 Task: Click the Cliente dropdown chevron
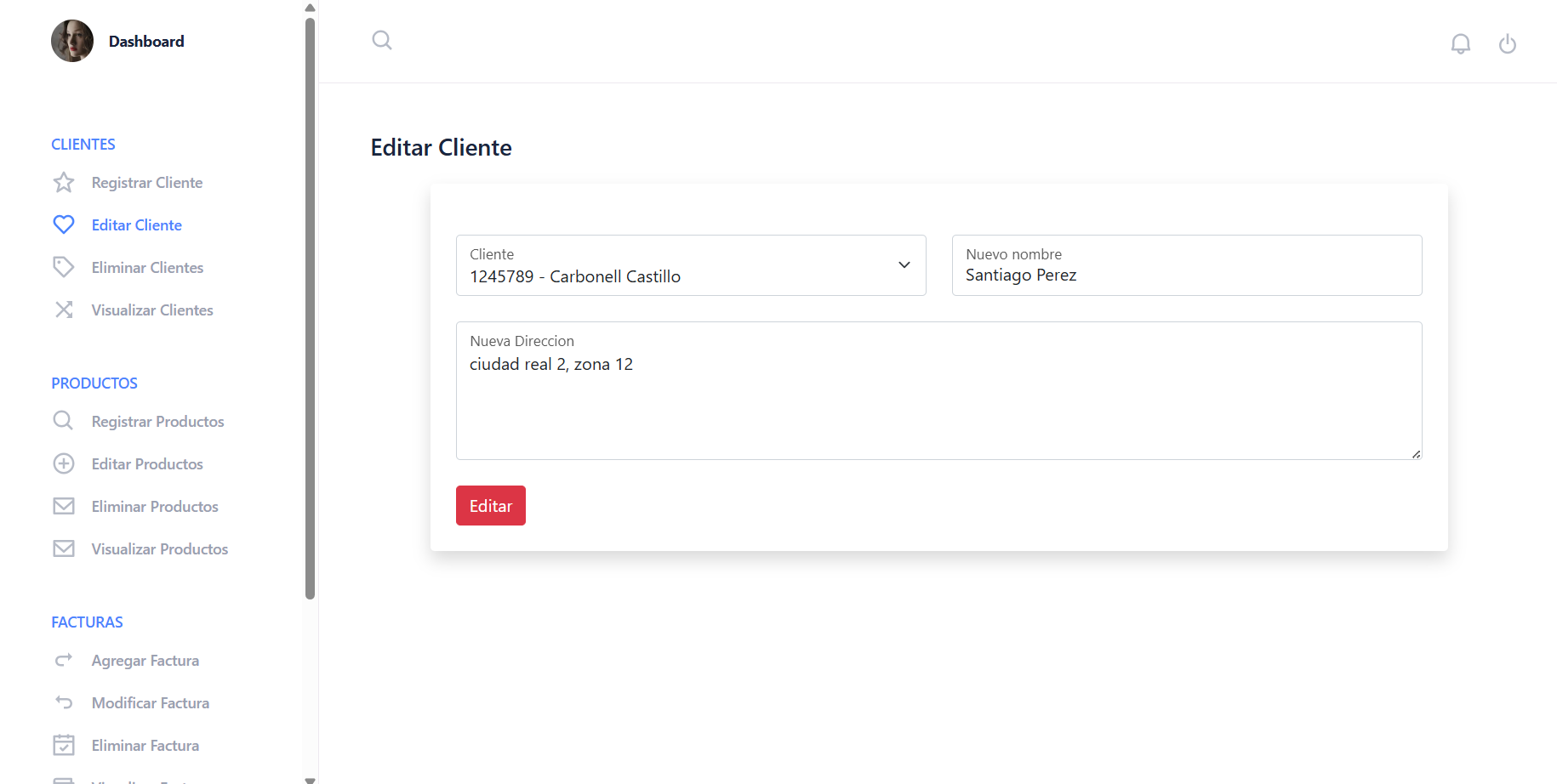[904, 264]
